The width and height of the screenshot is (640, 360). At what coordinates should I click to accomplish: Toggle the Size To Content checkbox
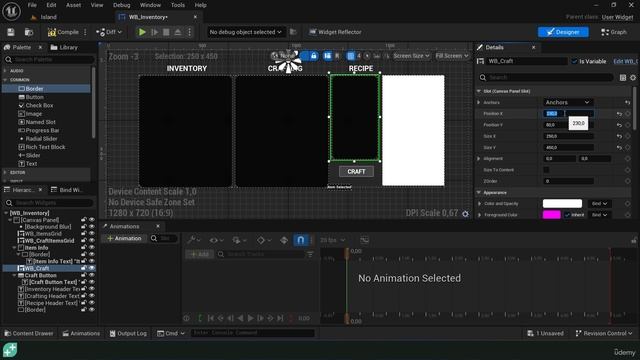[546, 170]
